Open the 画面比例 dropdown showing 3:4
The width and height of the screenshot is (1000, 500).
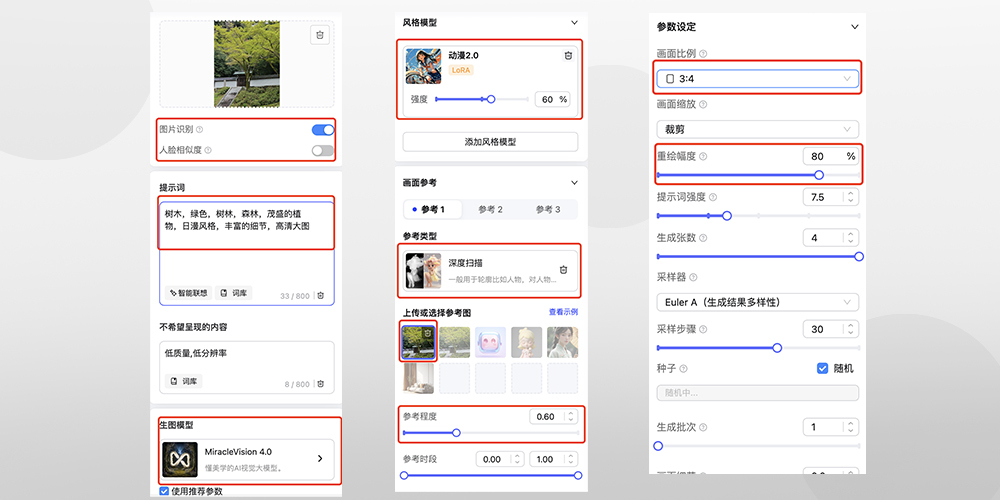(x=758, y=78)
